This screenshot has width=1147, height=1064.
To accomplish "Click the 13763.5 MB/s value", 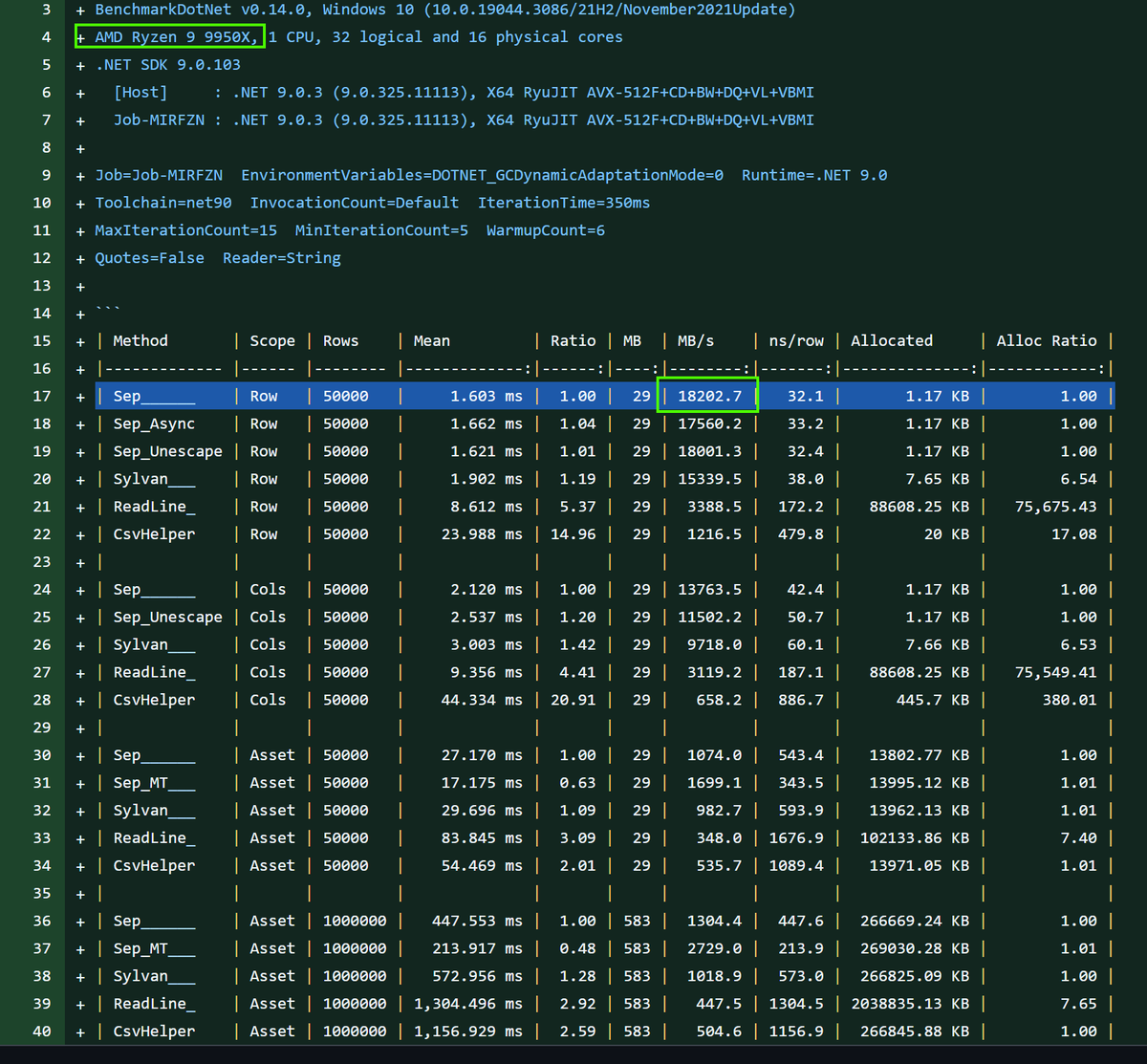I will click(709, 589).
